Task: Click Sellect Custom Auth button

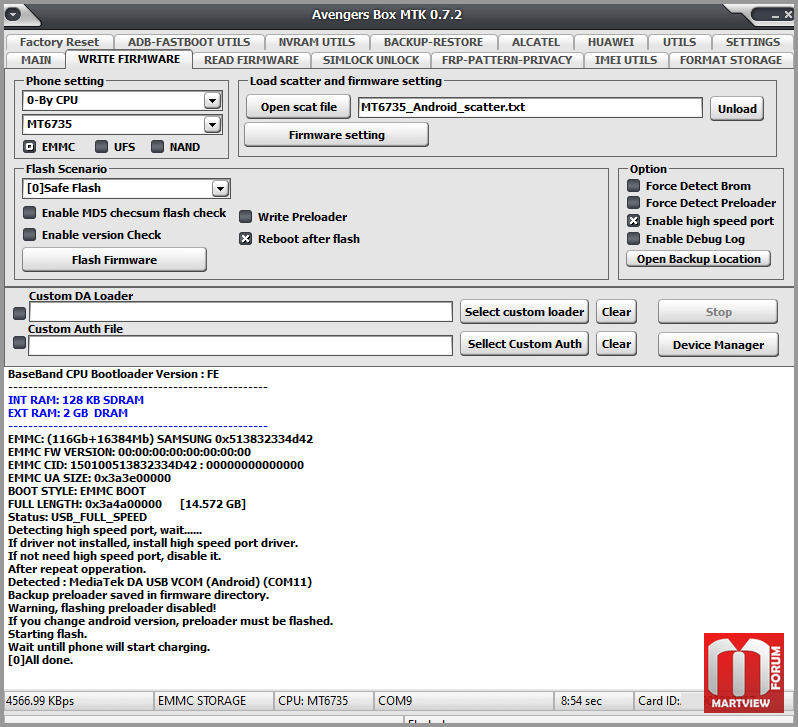Action: pyautogui.click(x=524, y=344)
